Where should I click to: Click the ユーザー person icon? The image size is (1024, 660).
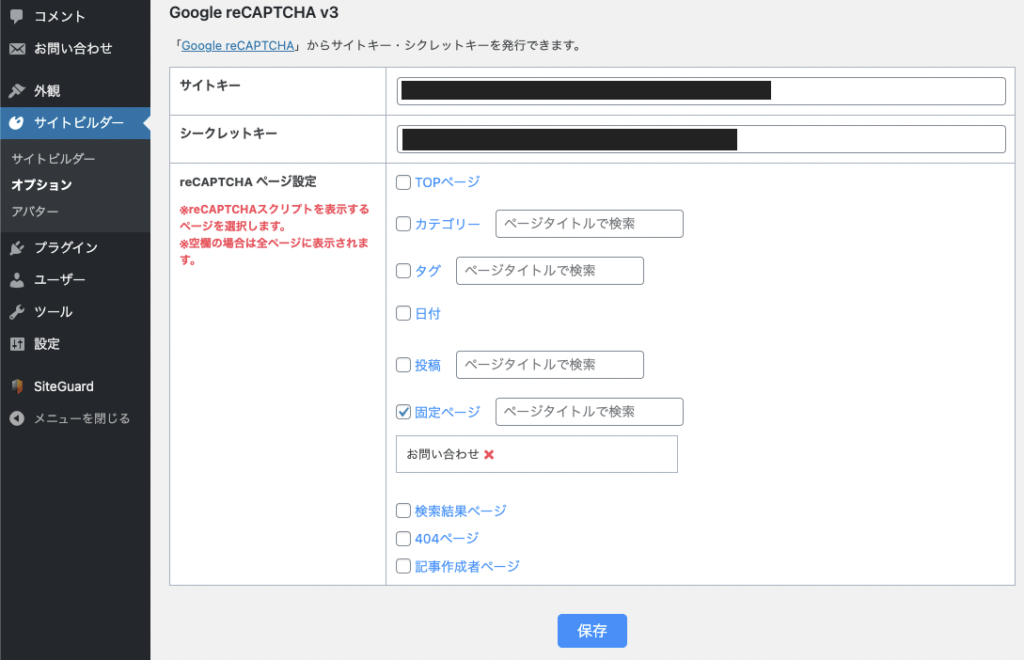point(17,280)
